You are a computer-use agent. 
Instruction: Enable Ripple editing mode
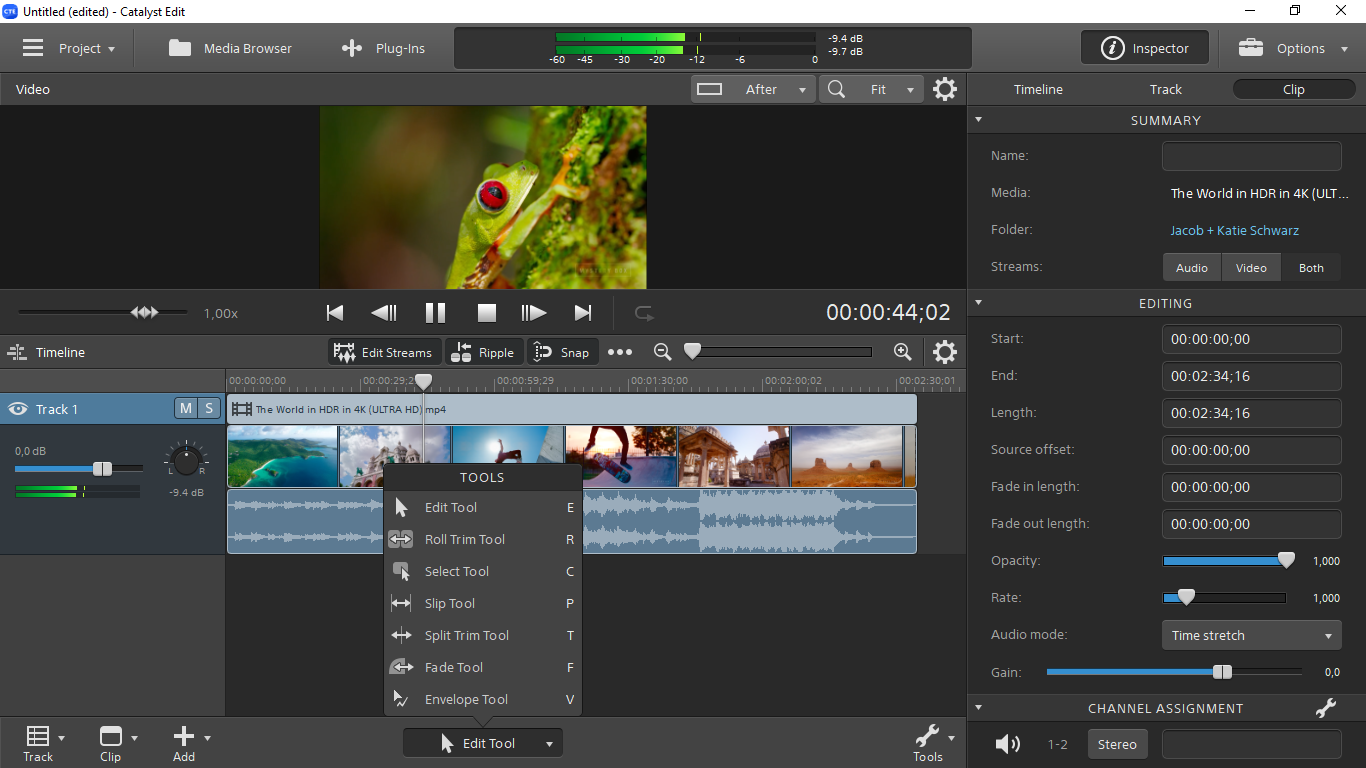[483, 352]
